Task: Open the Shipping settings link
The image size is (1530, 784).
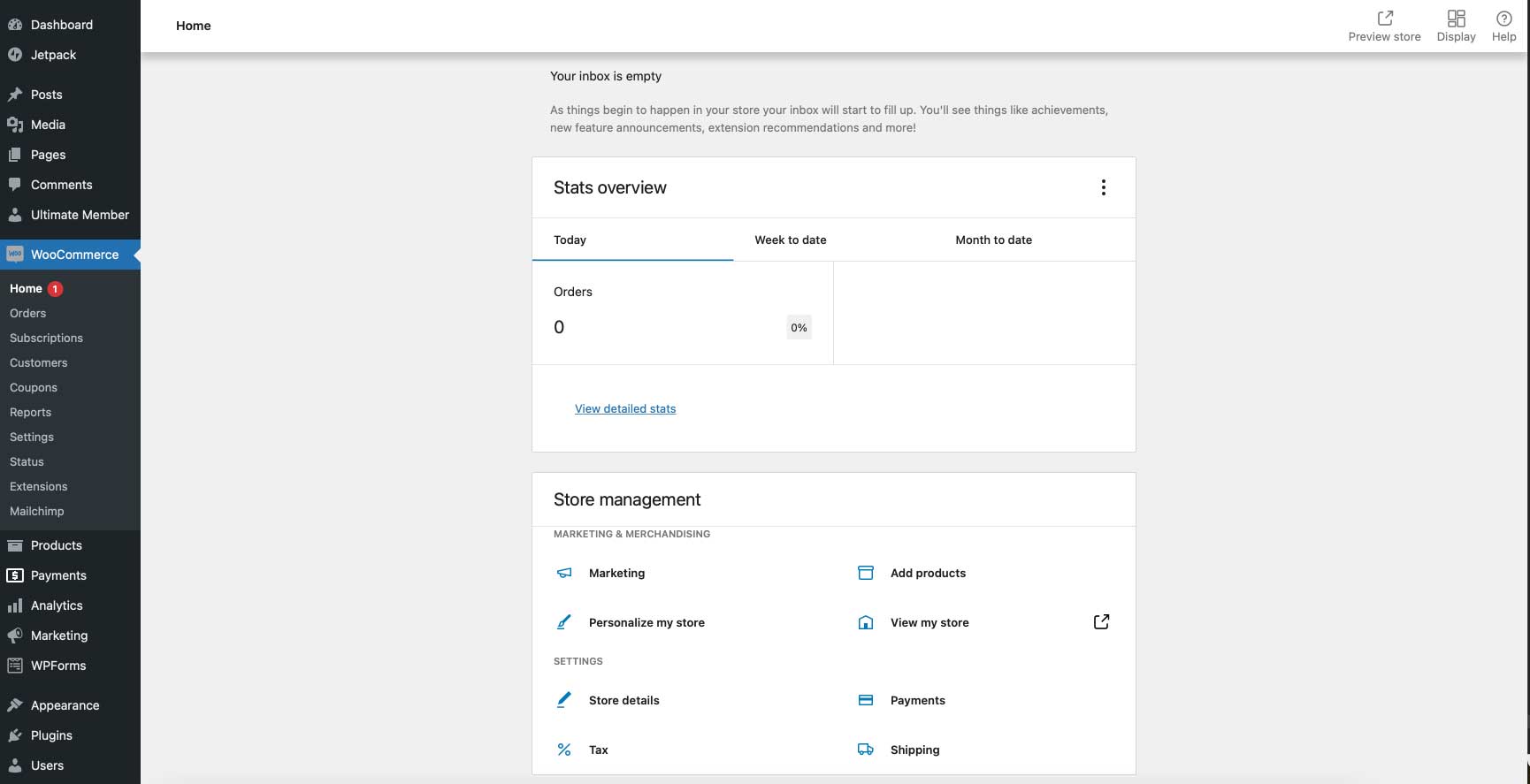Action: 915,750
